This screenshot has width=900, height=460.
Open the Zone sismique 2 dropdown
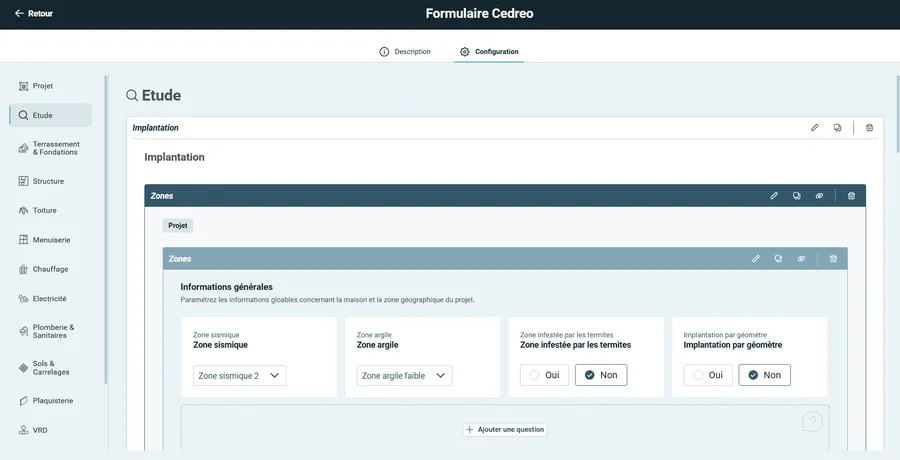pos(239,376)
